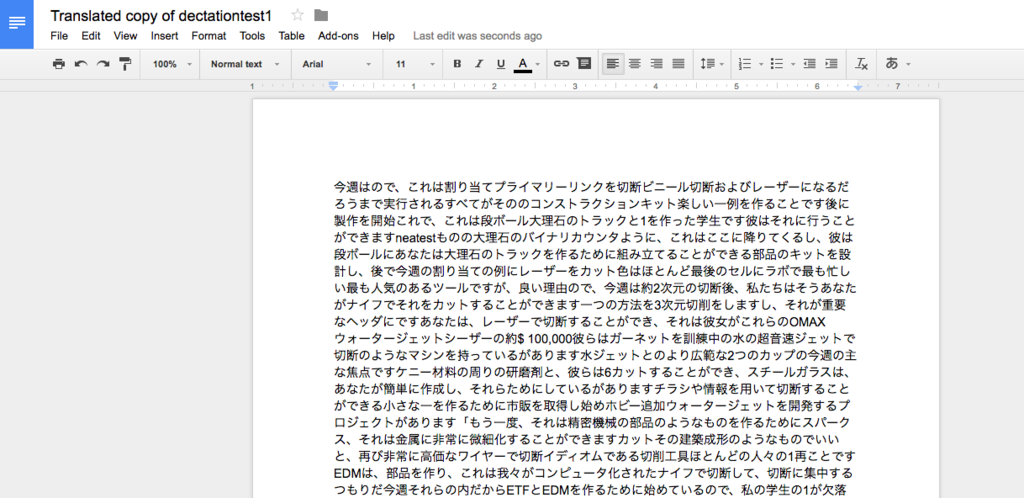
Task: Set left alignment
Action: [x=613, y=64]
